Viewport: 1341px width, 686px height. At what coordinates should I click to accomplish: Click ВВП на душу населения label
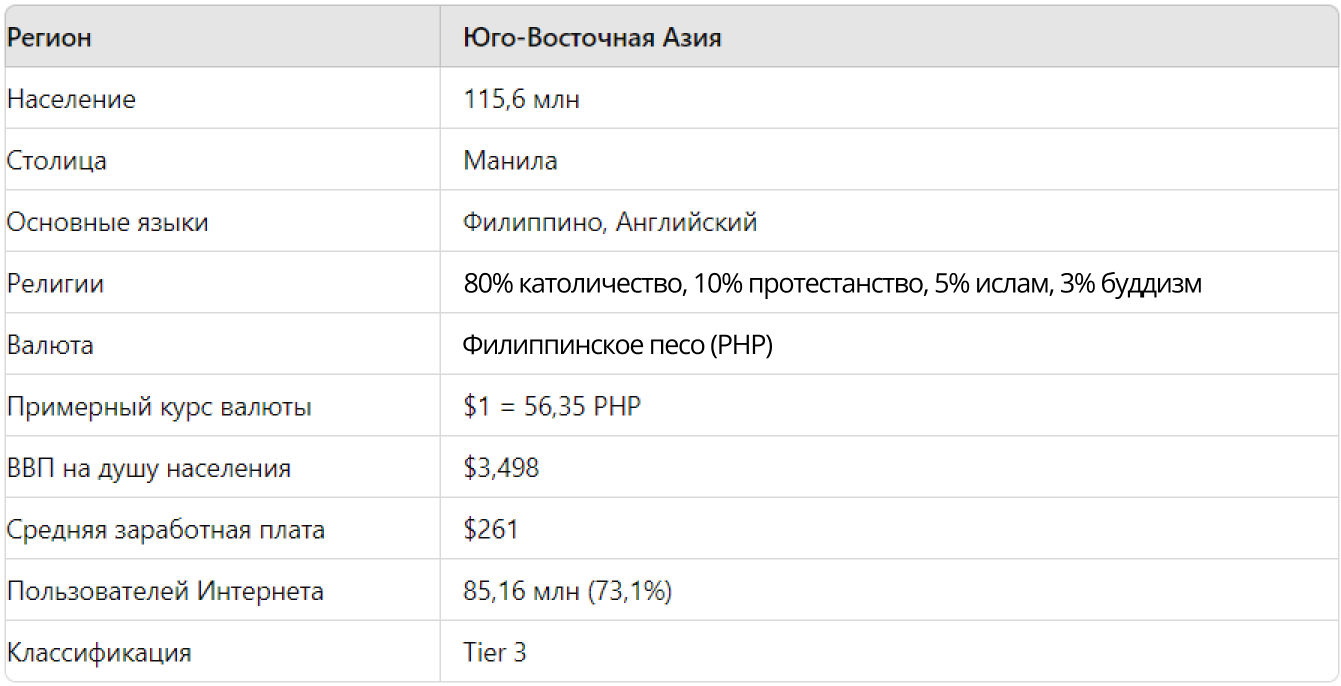(x=149, y=469)
